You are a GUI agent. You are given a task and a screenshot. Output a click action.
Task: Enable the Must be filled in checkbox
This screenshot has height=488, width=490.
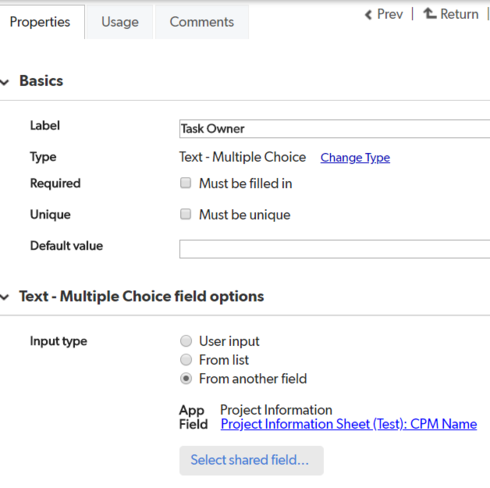click(x=185, y=183)
